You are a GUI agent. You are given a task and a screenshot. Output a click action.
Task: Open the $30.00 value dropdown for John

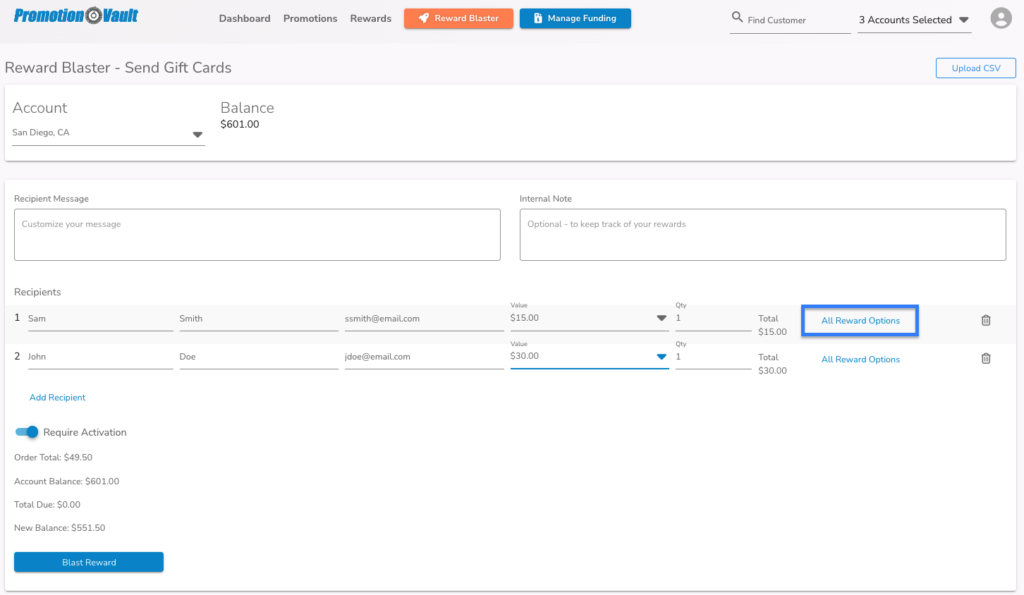coord(589,357)
